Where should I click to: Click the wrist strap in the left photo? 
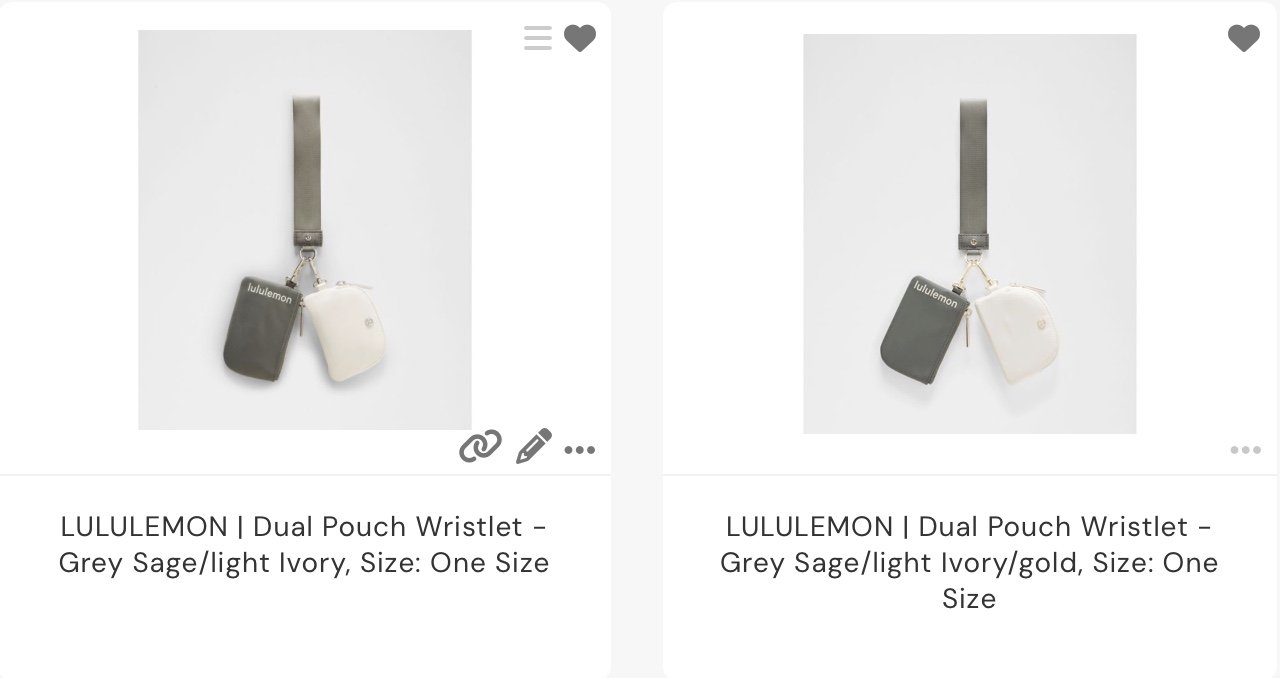[305, 170]
